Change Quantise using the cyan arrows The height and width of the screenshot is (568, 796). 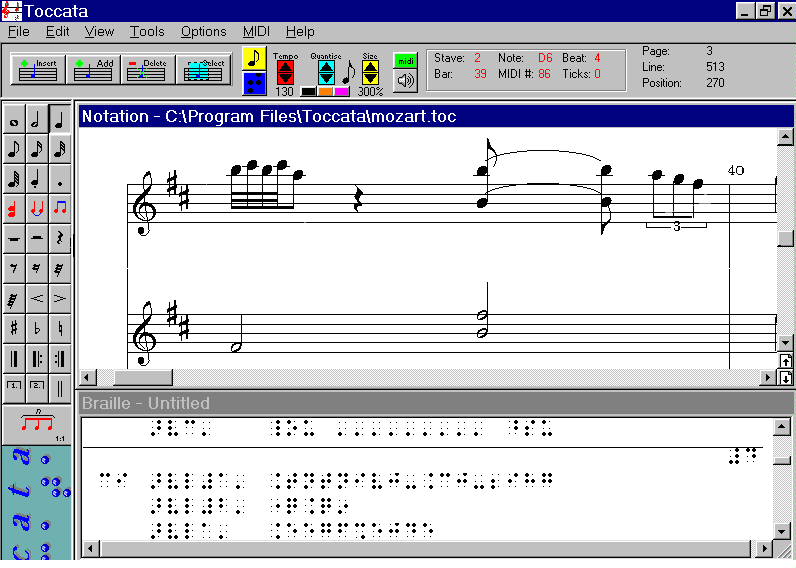pos(326,72)
